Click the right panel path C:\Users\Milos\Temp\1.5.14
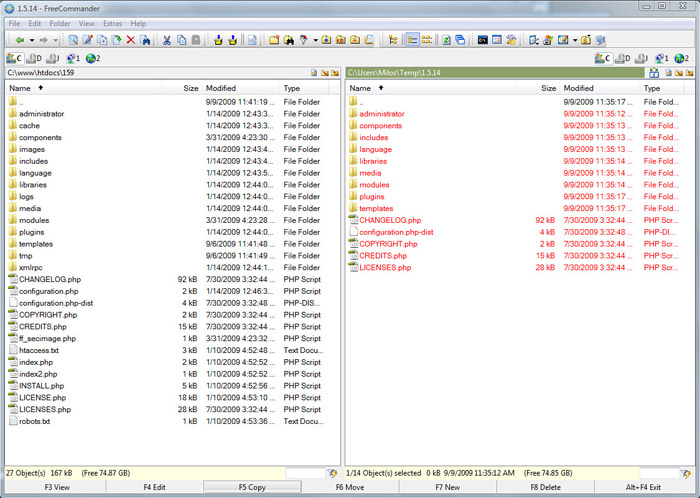 coord(394,73)
